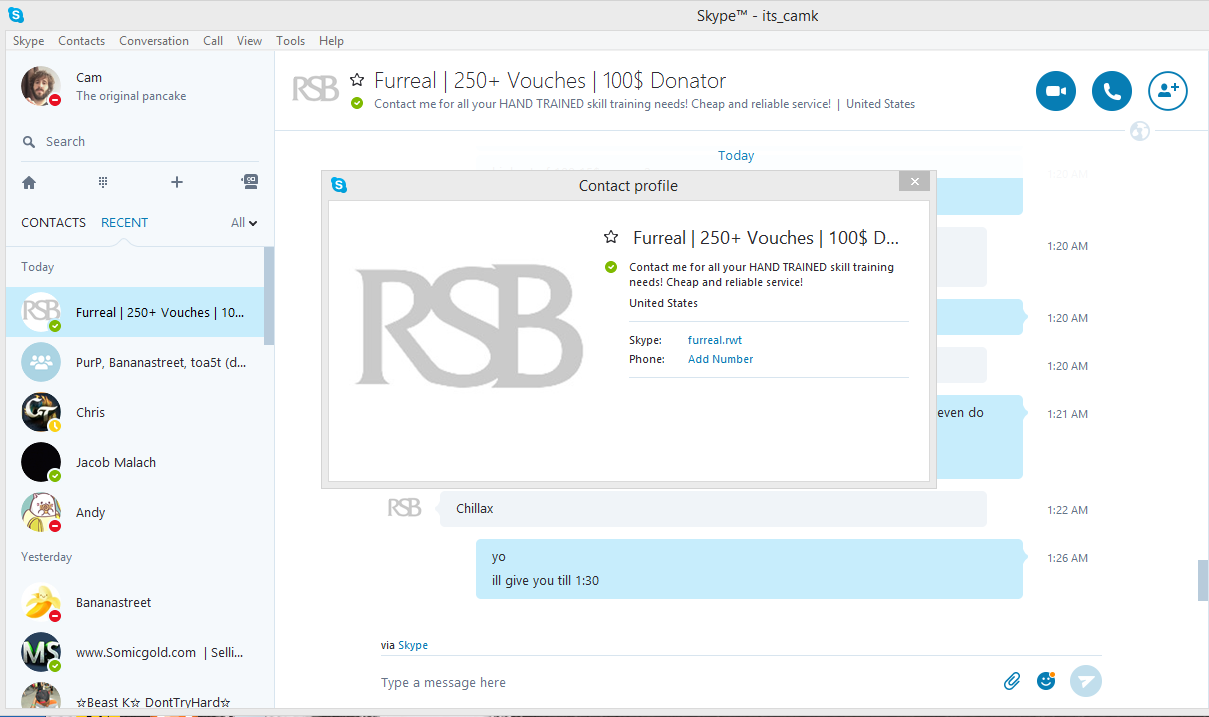
Task: Open the conversation with Jacob Malach
Action: pyautogui.click(x=135, y=462)
